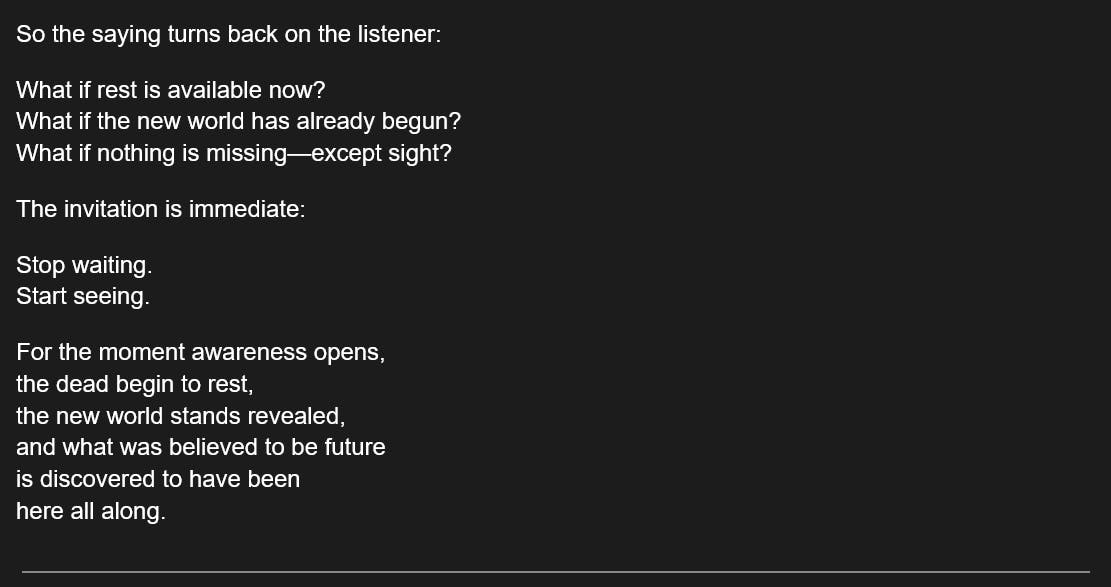The image size is (1111, 587).
Task: Click the "Stop waiting." line
Action: coord(84,265)
